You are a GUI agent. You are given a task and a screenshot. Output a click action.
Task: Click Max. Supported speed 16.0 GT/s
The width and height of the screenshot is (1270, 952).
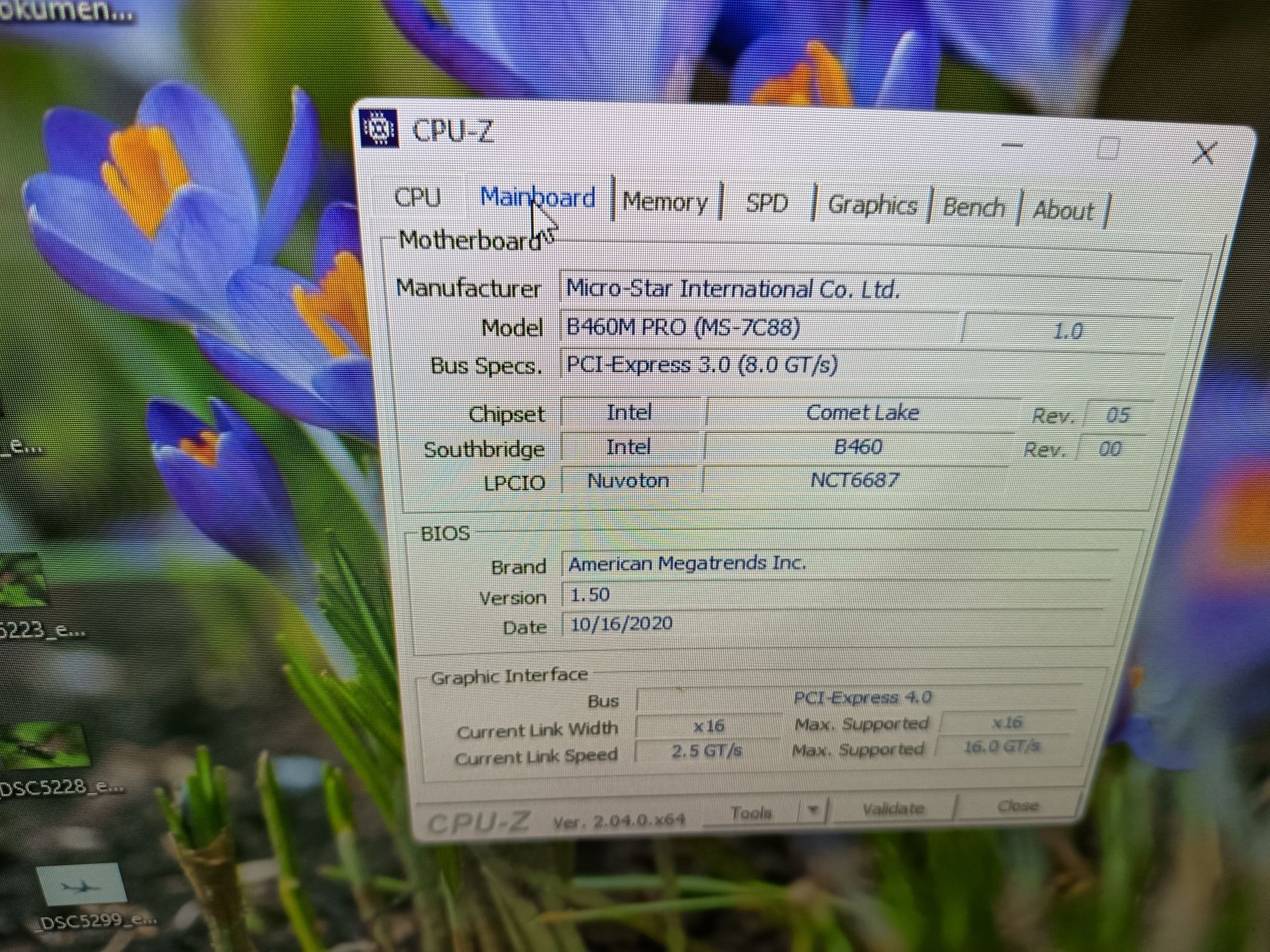point(1002,746)
